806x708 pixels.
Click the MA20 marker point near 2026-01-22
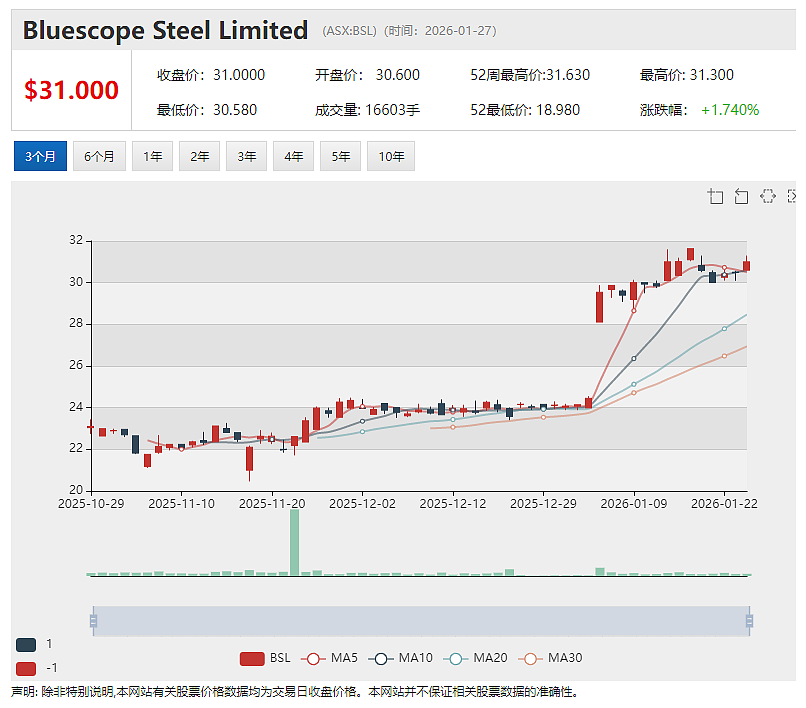tap(724, 329)
